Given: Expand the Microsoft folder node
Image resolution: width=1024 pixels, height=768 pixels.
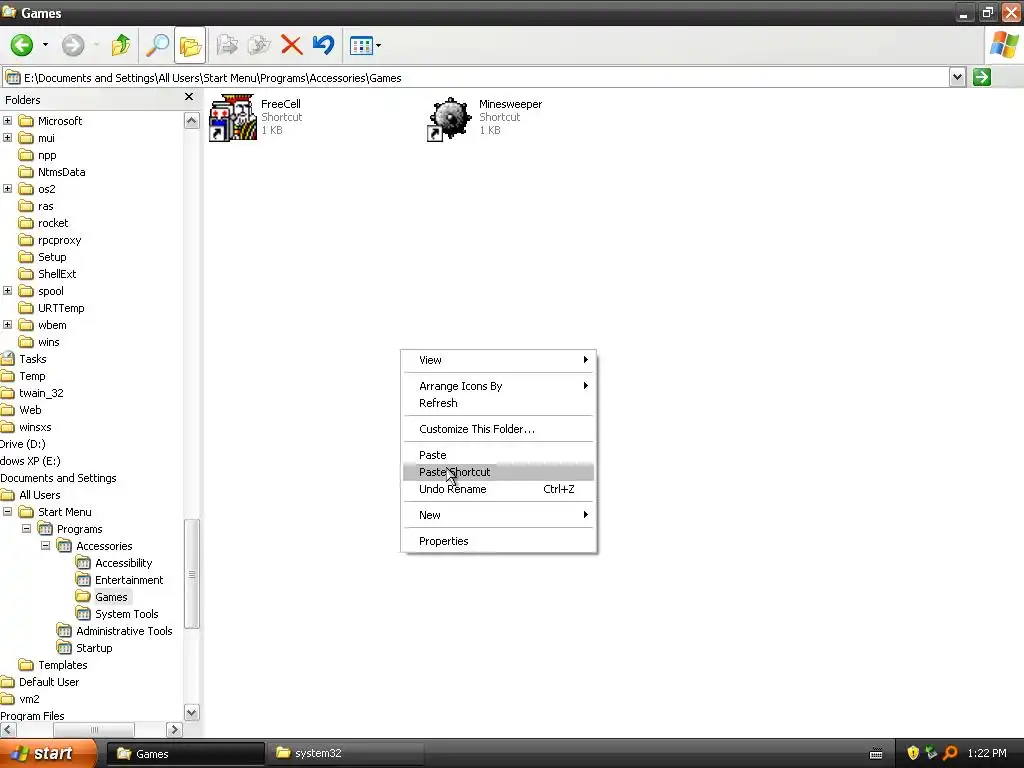Looking at the screenshot, I should pyautogui.click(x=8, y=120).
